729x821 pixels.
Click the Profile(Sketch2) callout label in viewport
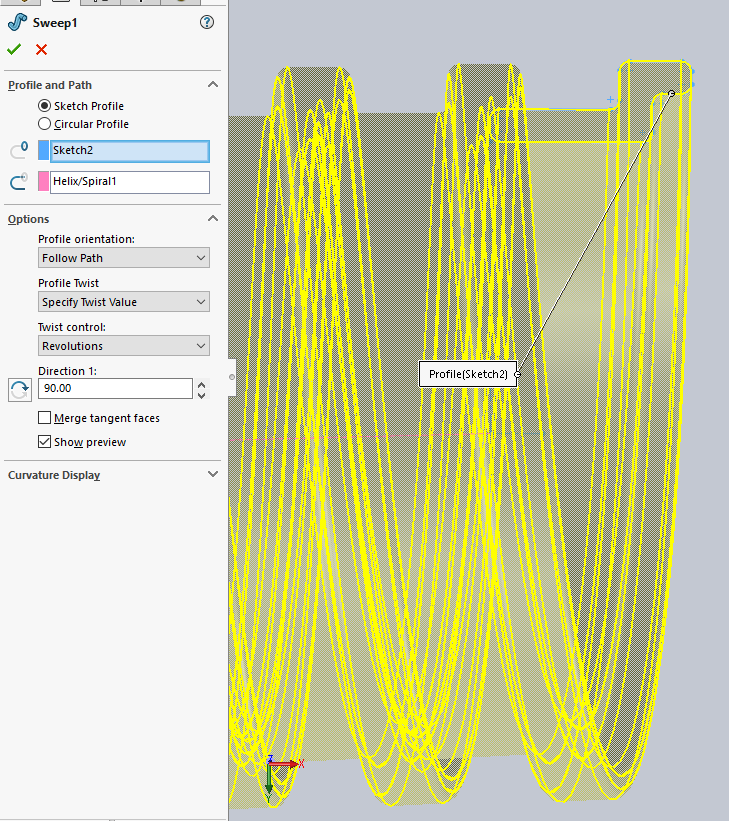click(x=468, y=374)
